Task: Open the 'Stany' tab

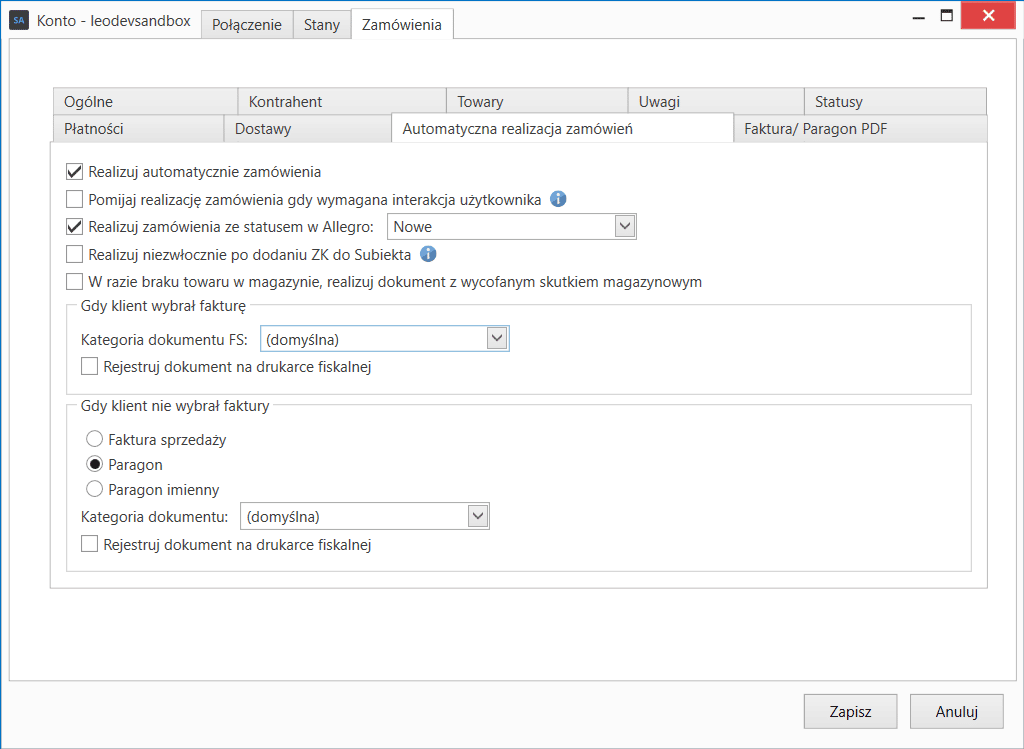Action: click(322, 25)
